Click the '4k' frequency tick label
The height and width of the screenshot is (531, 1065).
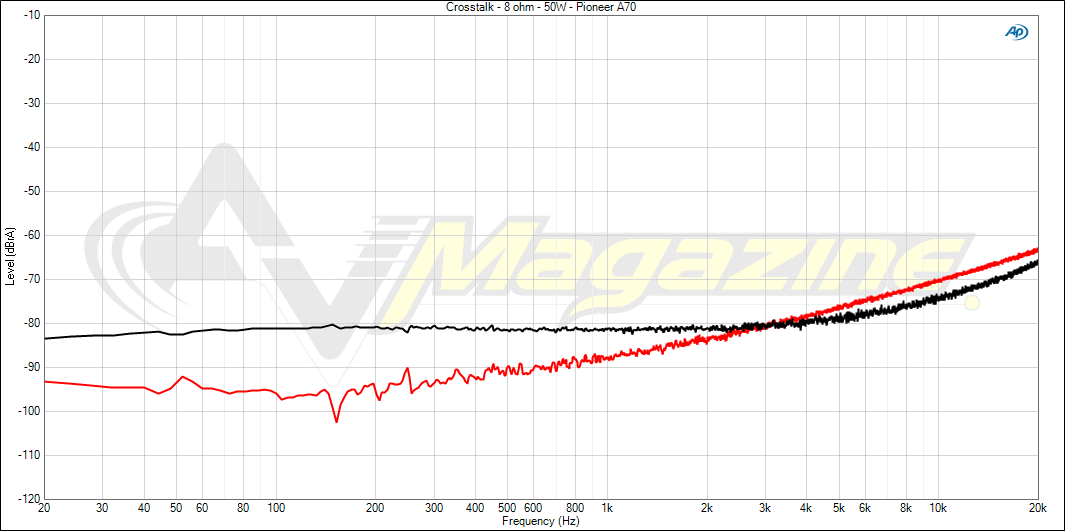point(806,508)
